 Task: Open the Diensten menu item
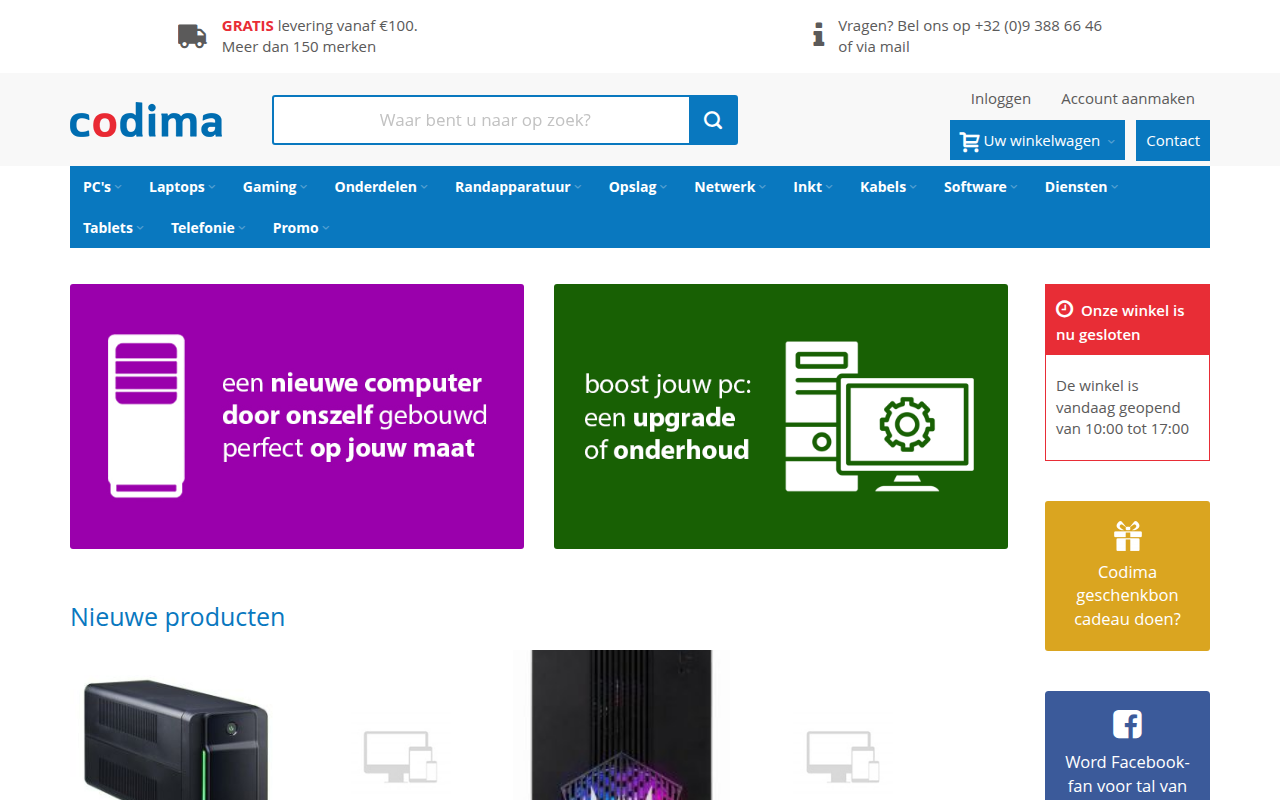tap(1082, 187)
